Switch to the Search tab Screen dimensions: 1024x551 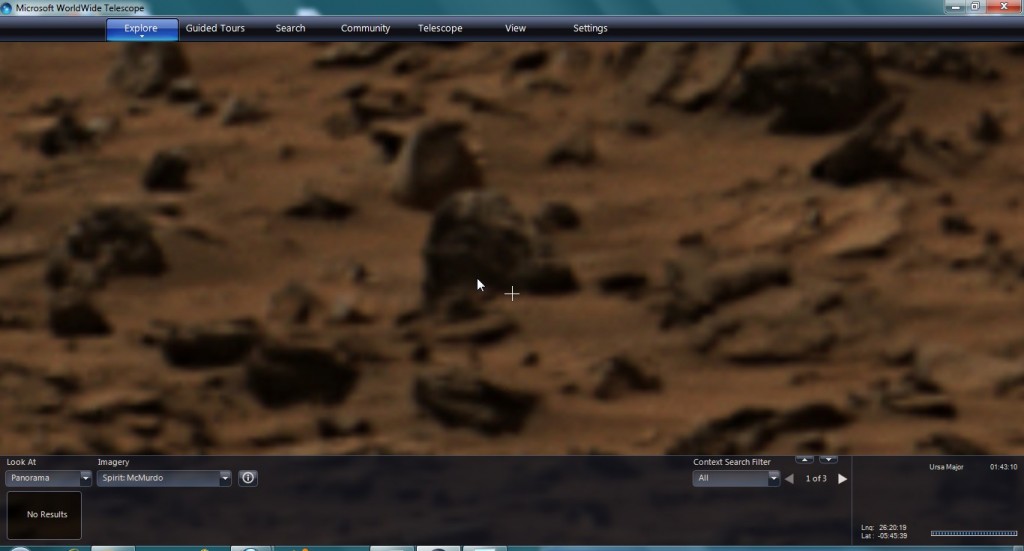[x=290, y=28]
